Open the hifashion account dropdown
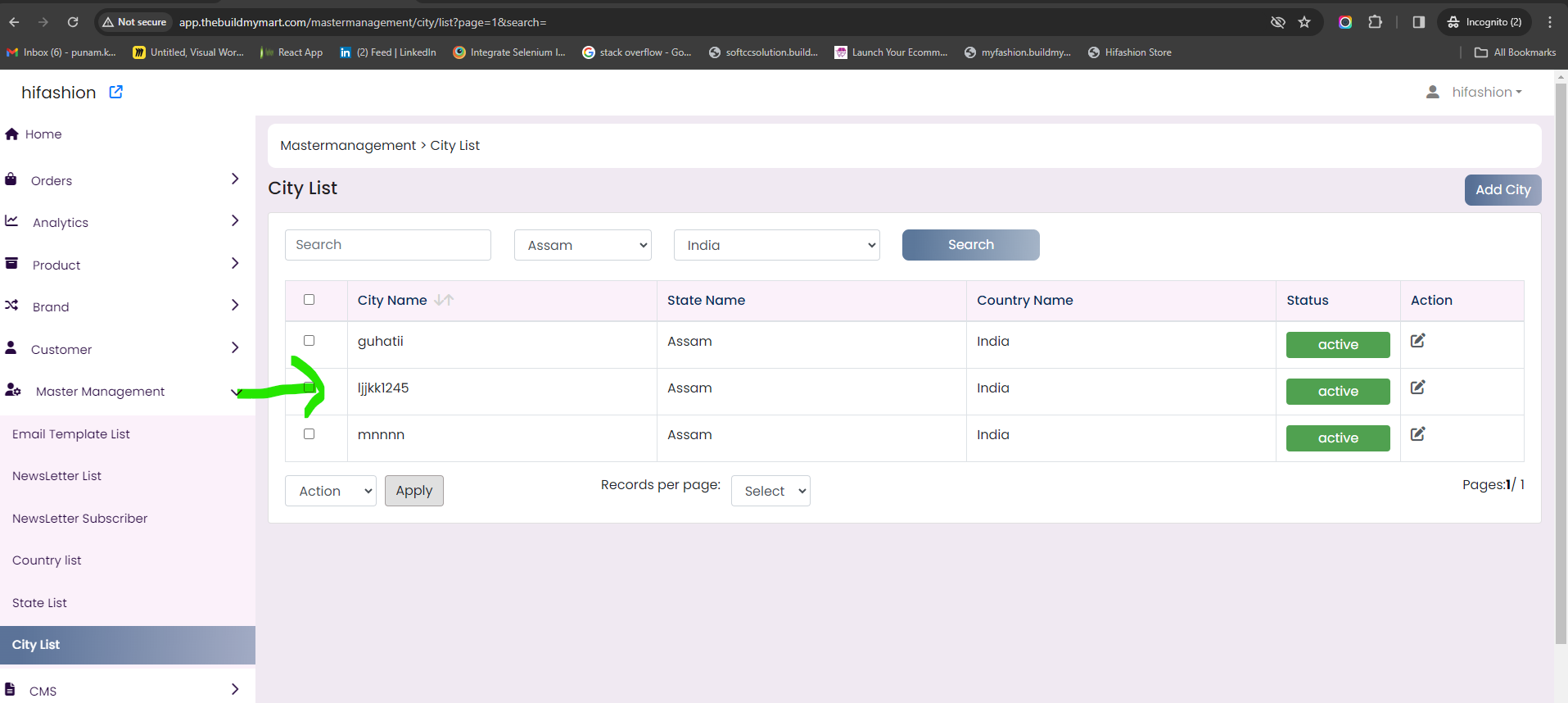The width and height of the screenshot is (1568, 703). click(x=1487, y=92)
